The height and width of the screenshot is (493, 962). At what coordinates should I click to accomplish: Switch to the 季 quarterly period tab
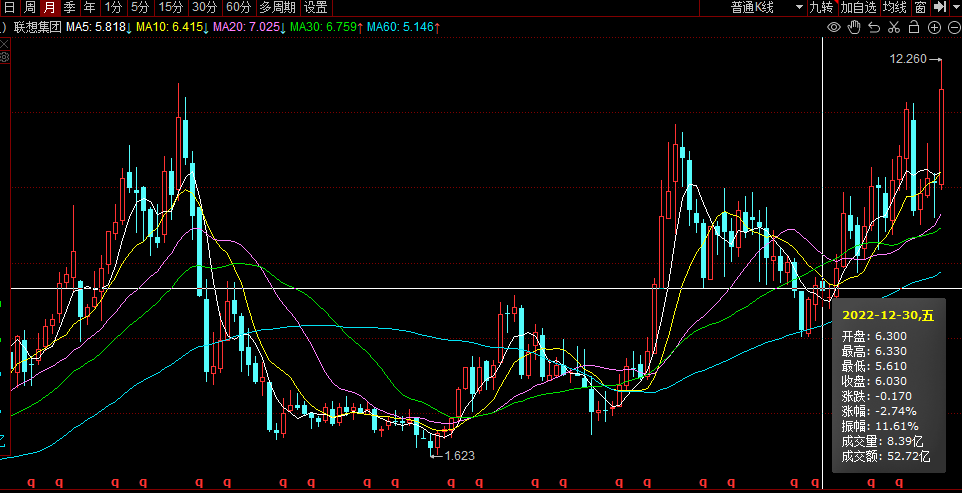click(x=69, y=7)
